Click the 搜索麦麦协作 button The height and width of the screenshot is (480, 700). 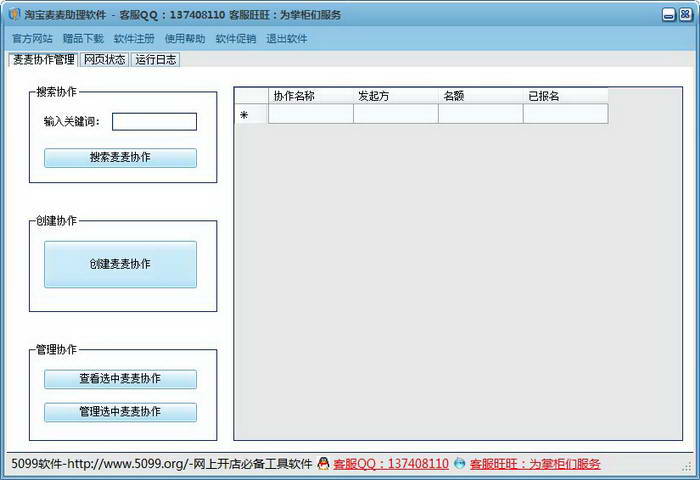pyautogui.click(x=120, y=158)
